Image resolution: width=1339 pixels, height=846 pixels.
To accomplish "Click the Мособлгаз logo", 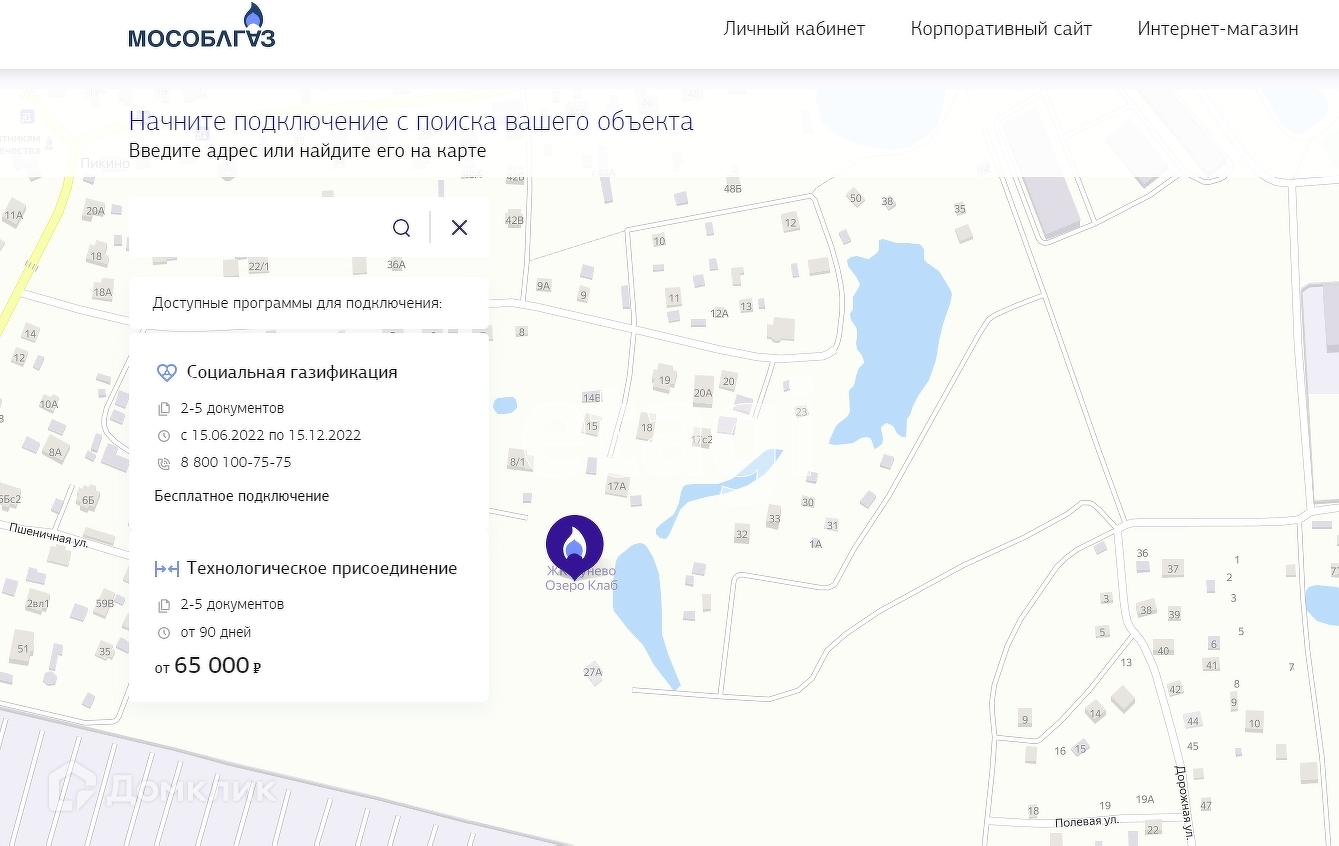I will point(201,28).
